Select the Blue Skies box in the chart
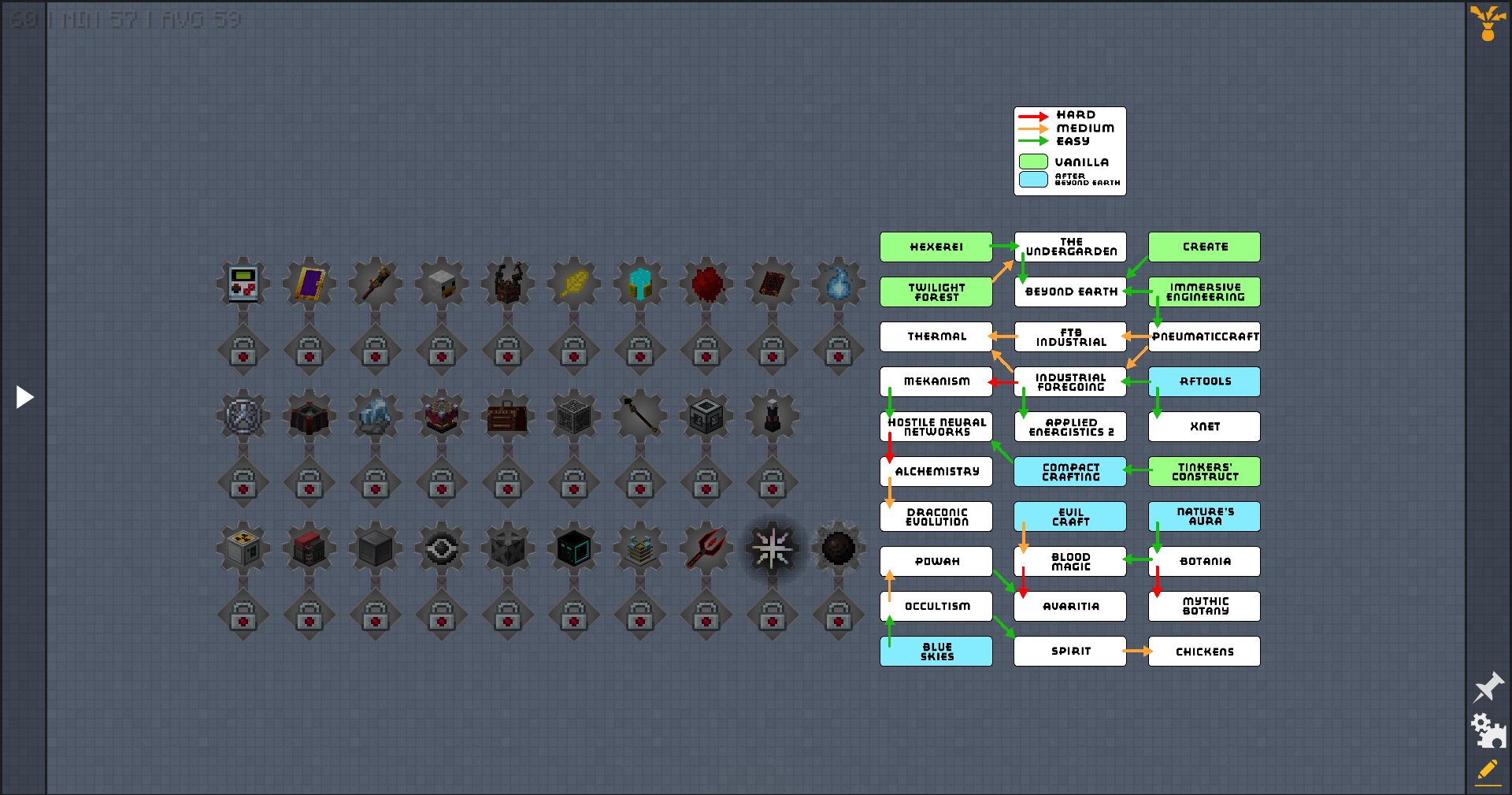The width and height of the screenshot is (1512, 795). (936, 652)
